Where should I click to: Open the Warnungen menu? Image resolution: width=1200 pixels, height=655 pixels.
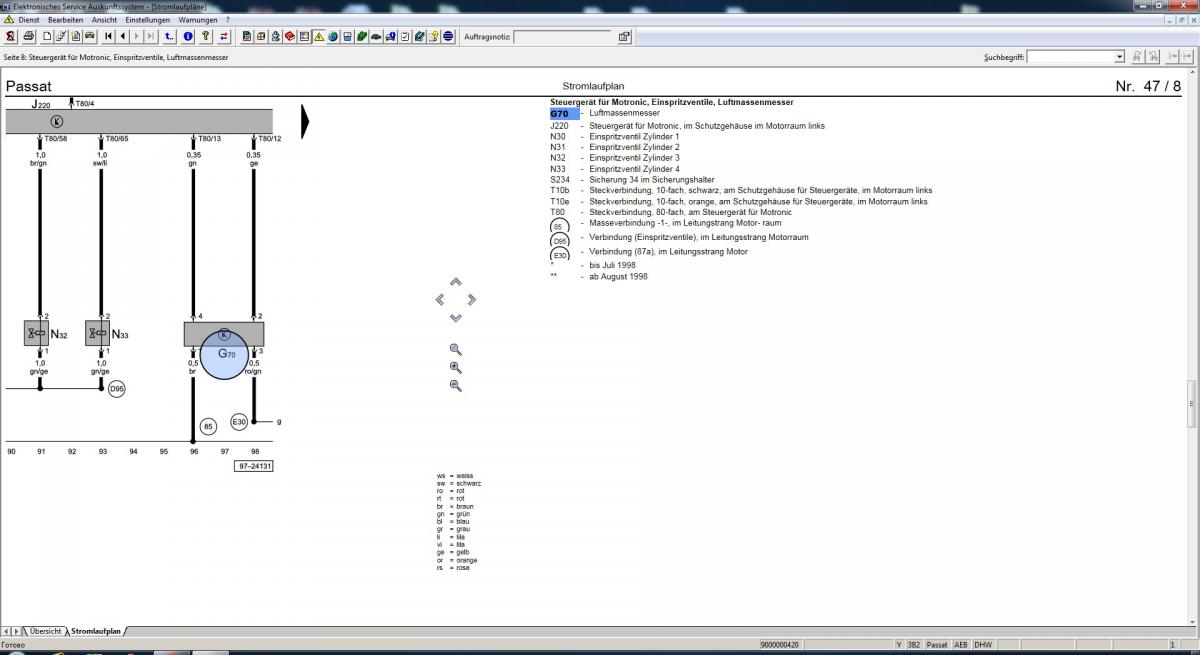click(x=198, y=19)
